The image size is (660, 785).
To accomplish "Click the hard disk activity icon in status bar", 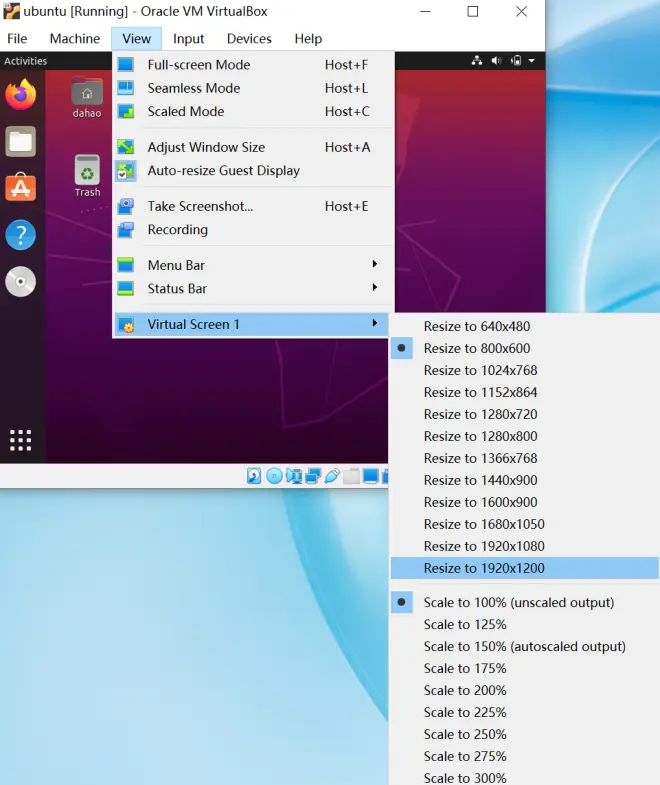I will (x=254, y=476).
